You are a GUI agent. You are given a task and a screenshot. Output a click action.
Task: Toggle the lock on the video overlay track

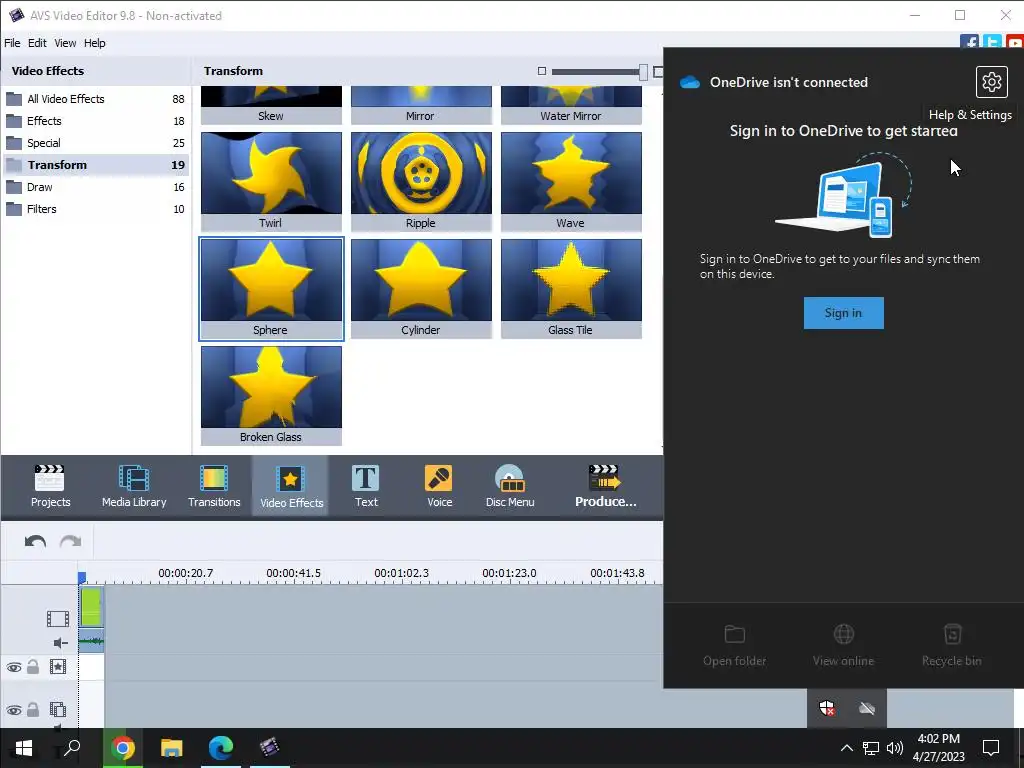[x=33, y=709]
